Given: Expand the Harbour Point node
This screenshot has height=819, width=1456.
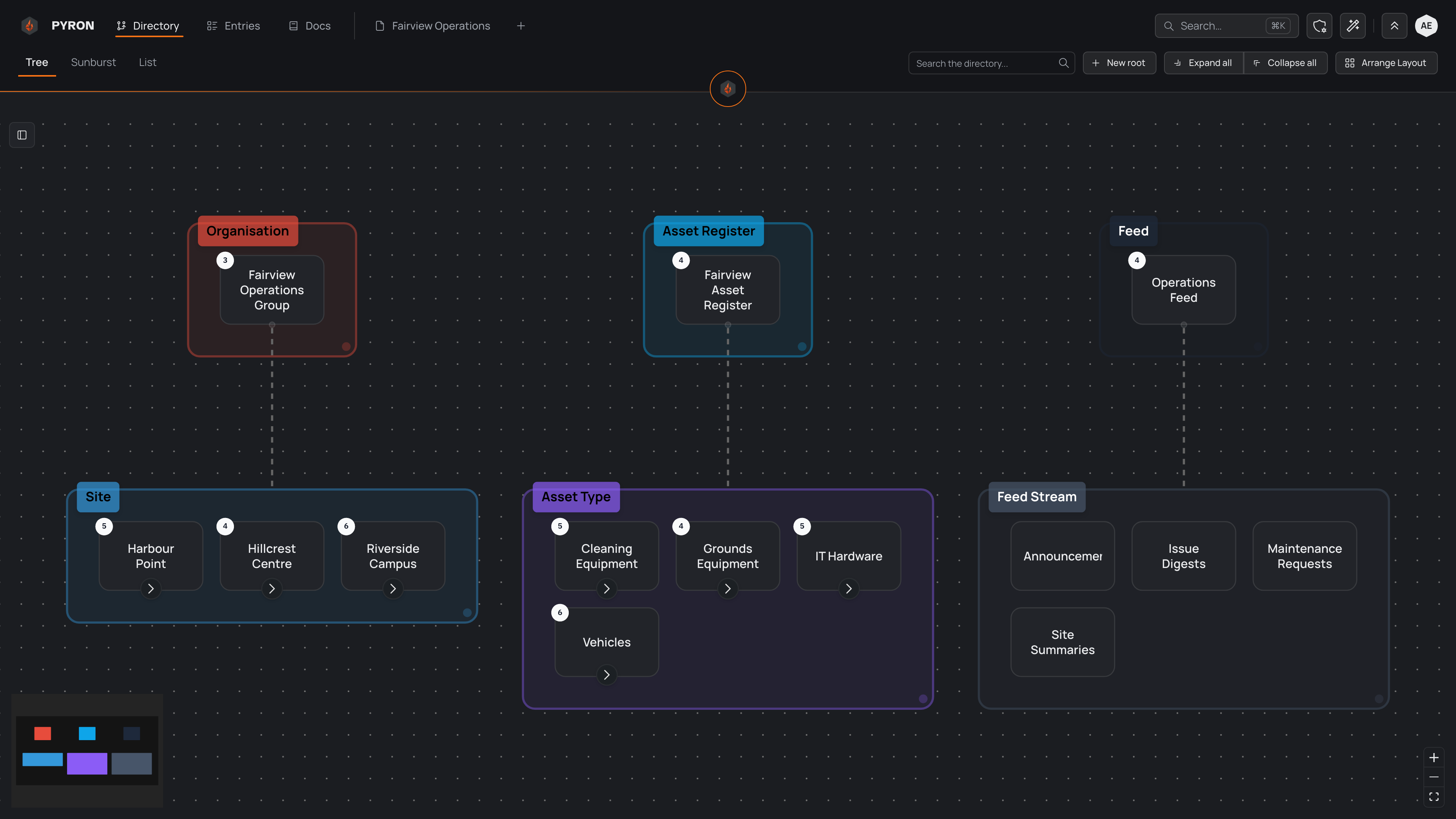Looking at the screenshot, I should click(151, 589).
